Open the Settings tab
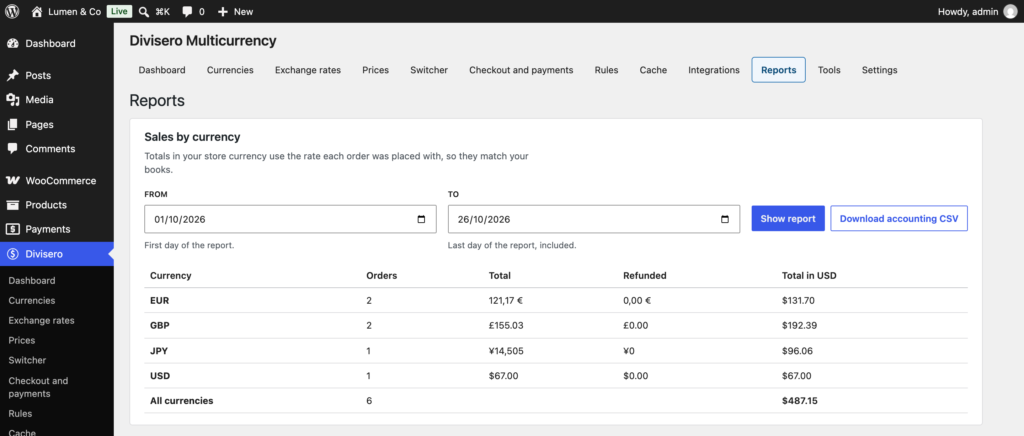 880,70
